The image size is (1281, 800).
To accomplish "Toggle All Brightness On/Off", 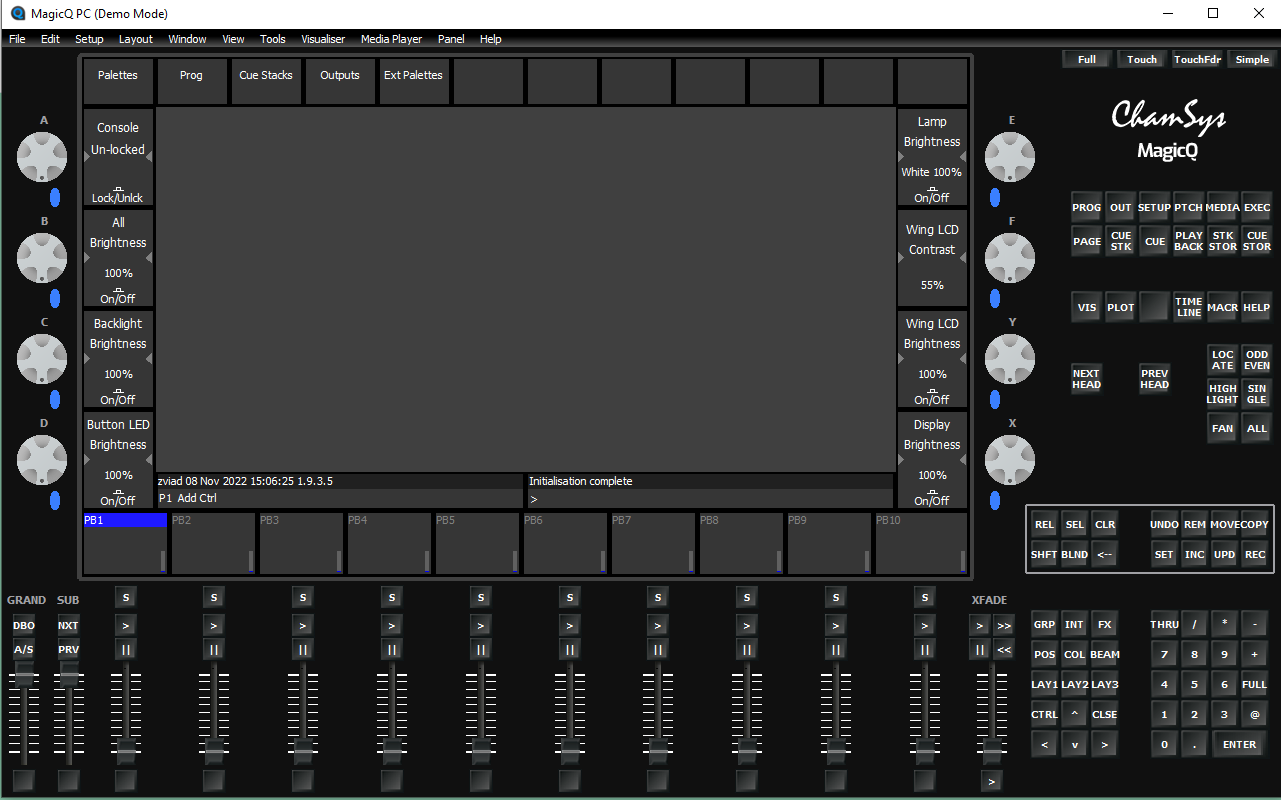I will (118, 296).
